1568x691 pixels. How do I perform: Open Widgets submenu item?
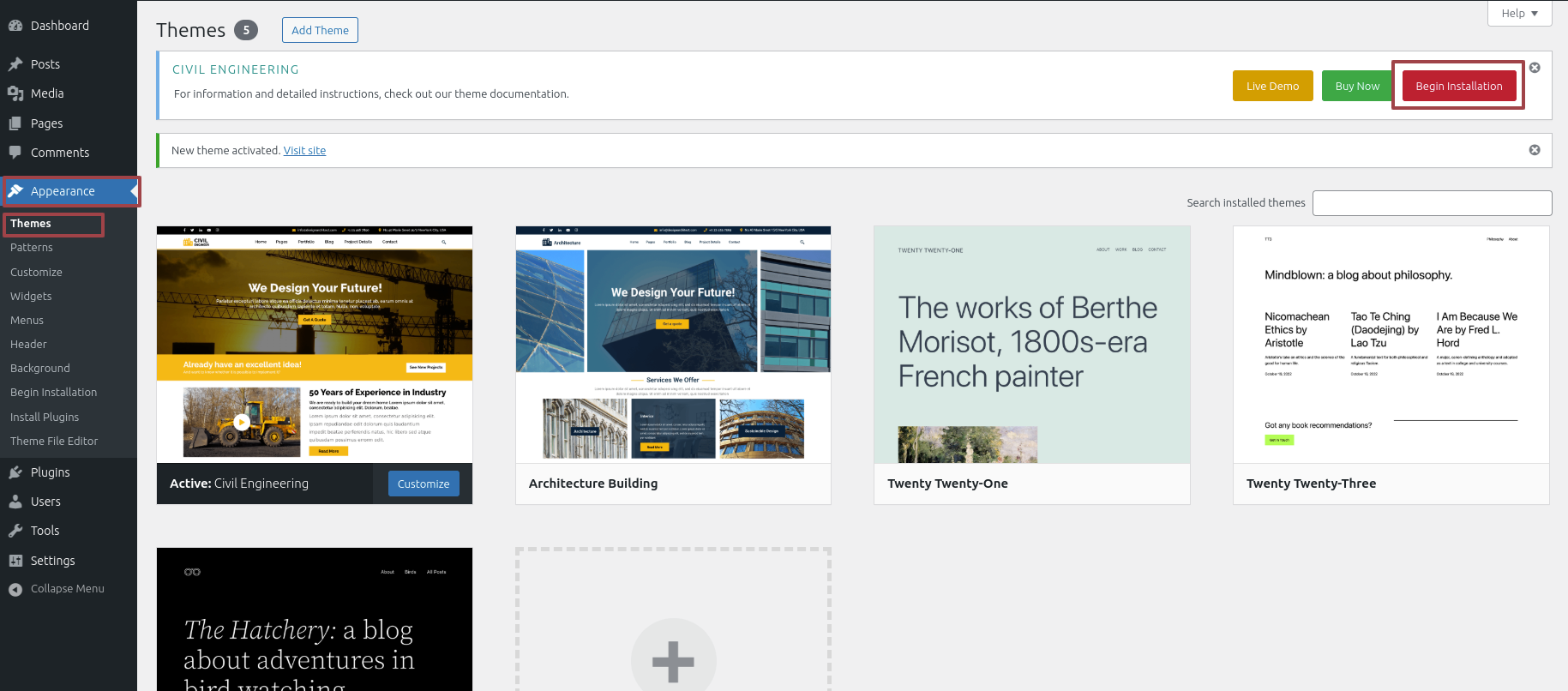31,296
